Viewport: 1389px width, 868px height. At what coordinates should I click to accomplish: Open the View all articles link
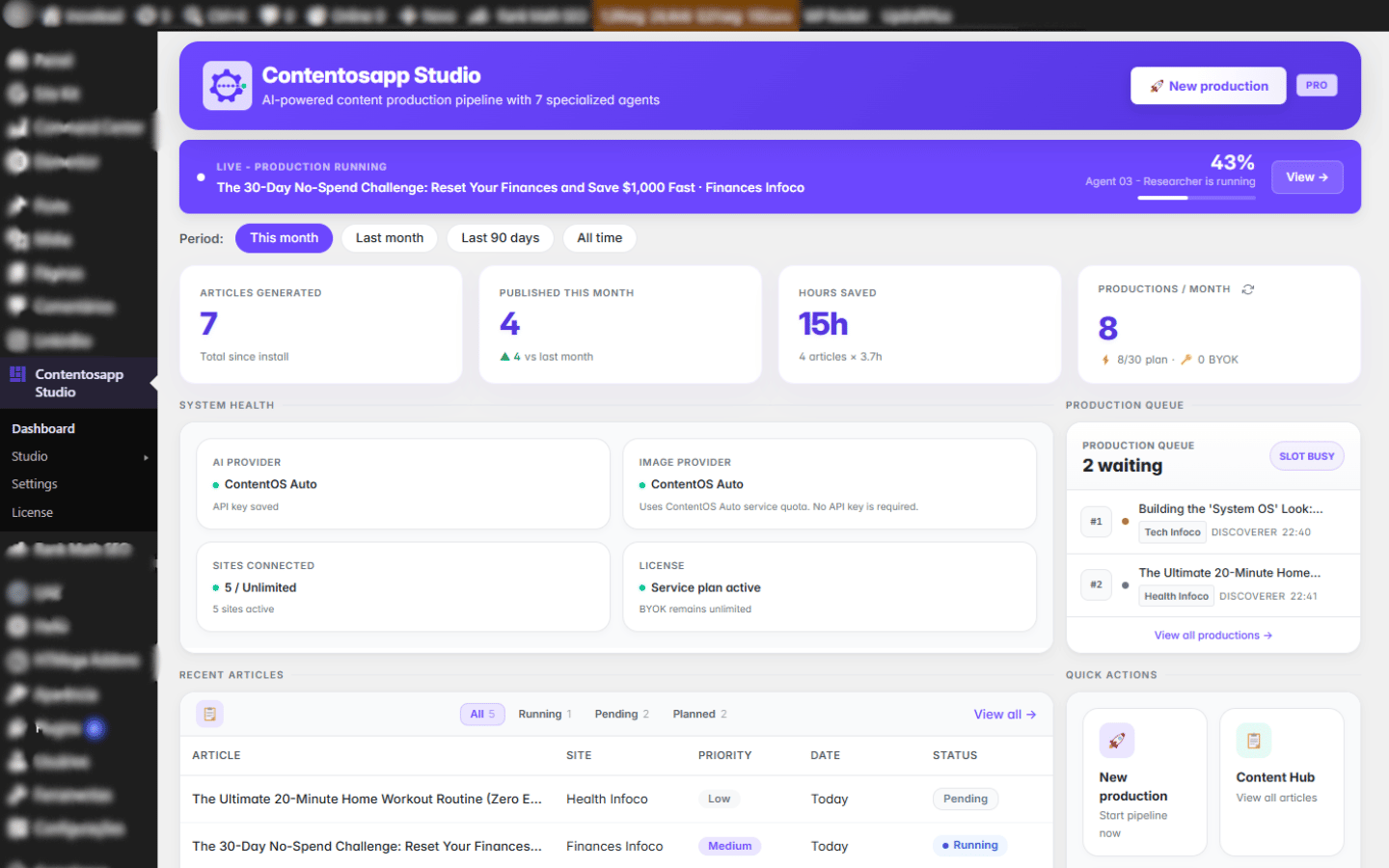1004,715
